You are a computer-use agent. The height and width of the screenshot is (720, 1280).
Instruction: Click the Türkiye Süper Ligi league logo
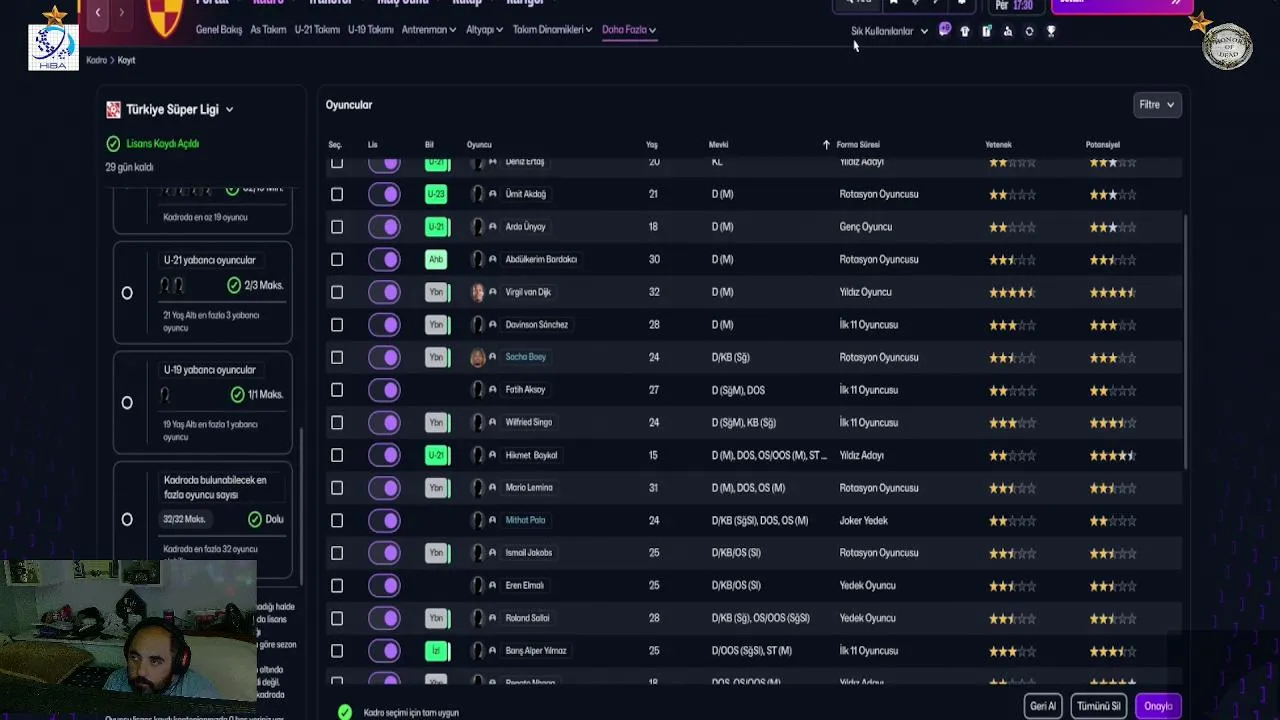click(x=113, y=110)
